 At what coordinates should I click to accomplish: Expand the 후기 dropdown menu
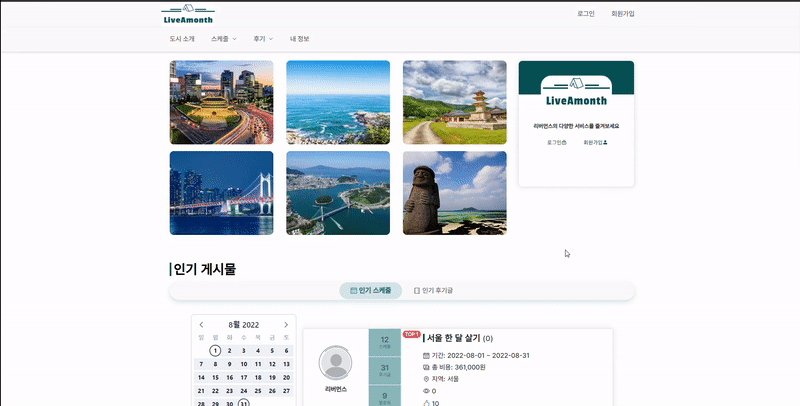pyautogui.click(x=263, y=39)
